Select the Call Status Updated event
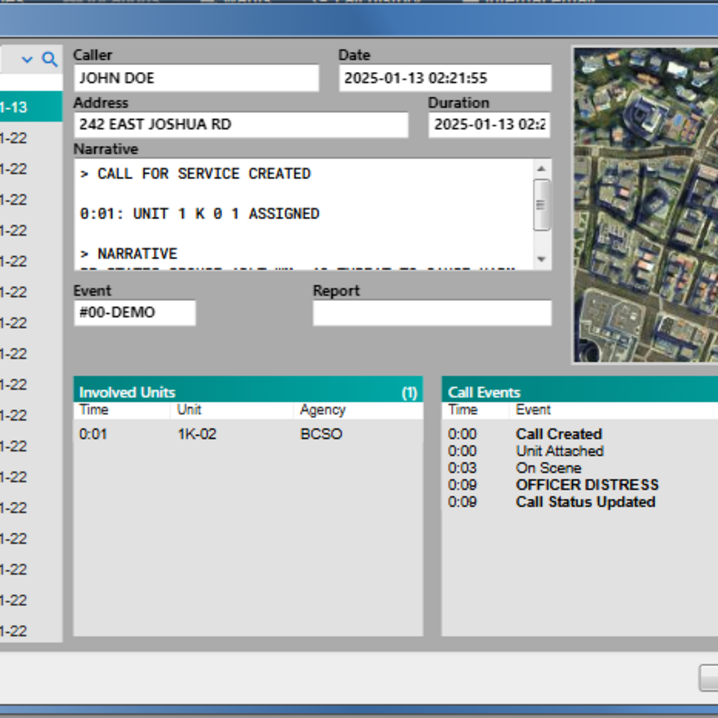The width and height of the screenshot is (718, 718). tap(585, 502)
